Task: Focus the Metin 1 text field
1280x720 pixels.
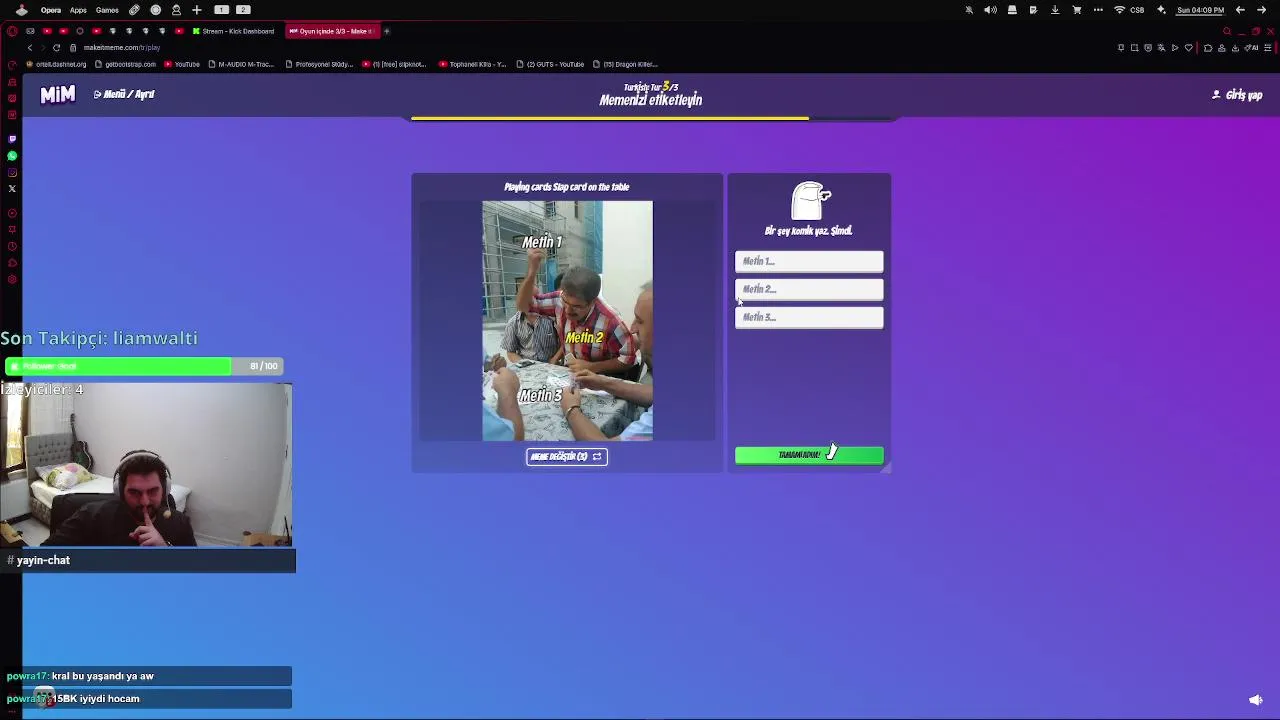Action: click(809, 261)
